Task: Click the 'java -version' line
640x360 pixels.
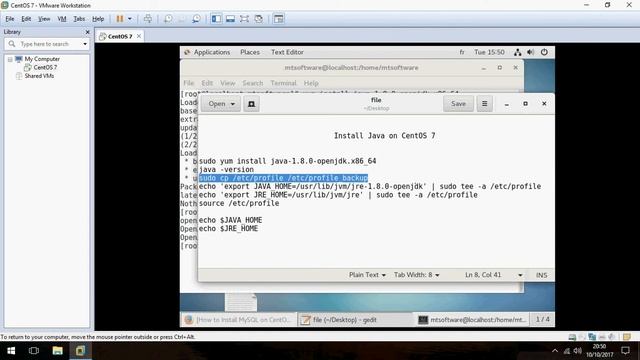Action: point(226,169)
